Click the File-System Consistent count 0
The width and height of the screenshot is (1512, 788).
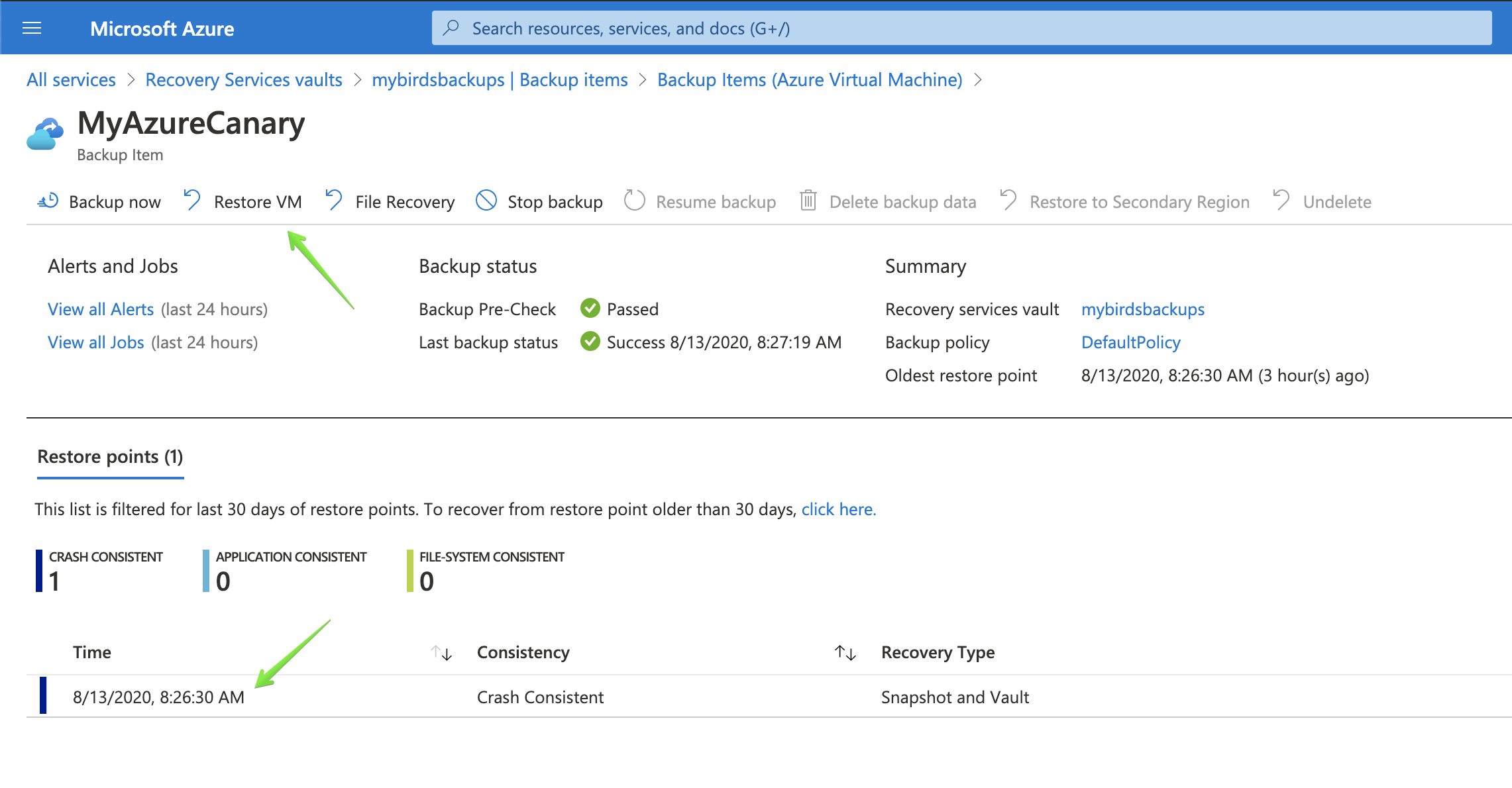(427, 581)
